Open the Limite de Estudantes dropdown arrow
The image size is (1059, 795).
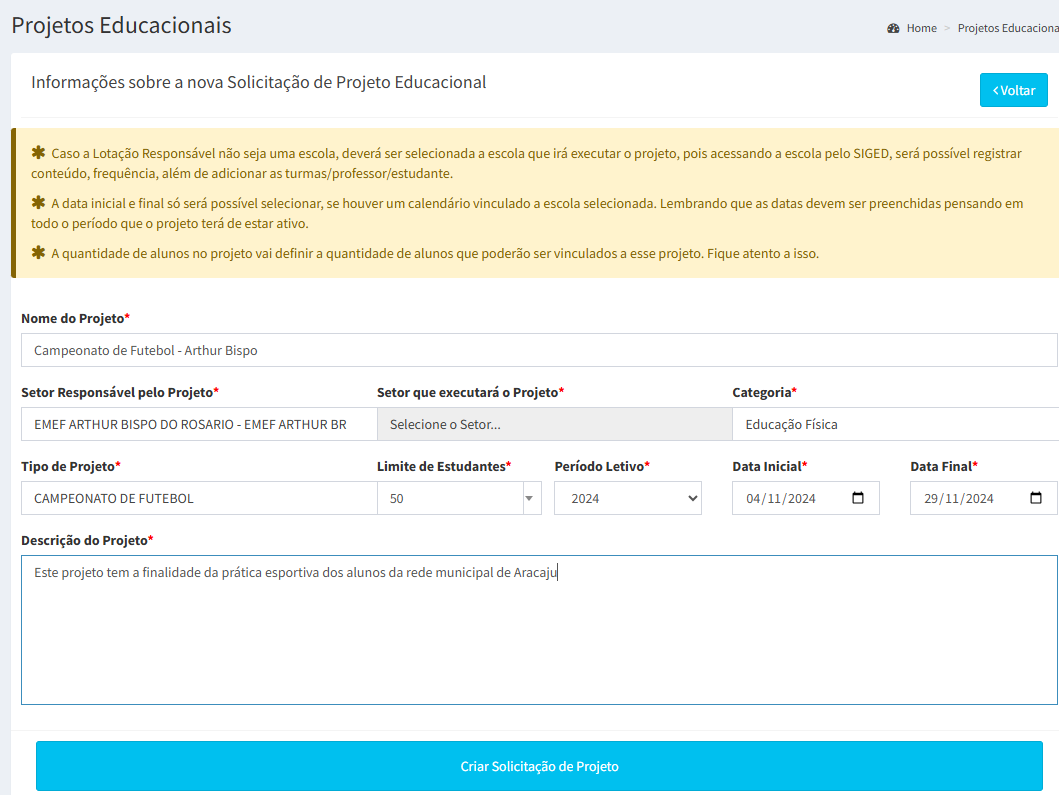[532, 498]
